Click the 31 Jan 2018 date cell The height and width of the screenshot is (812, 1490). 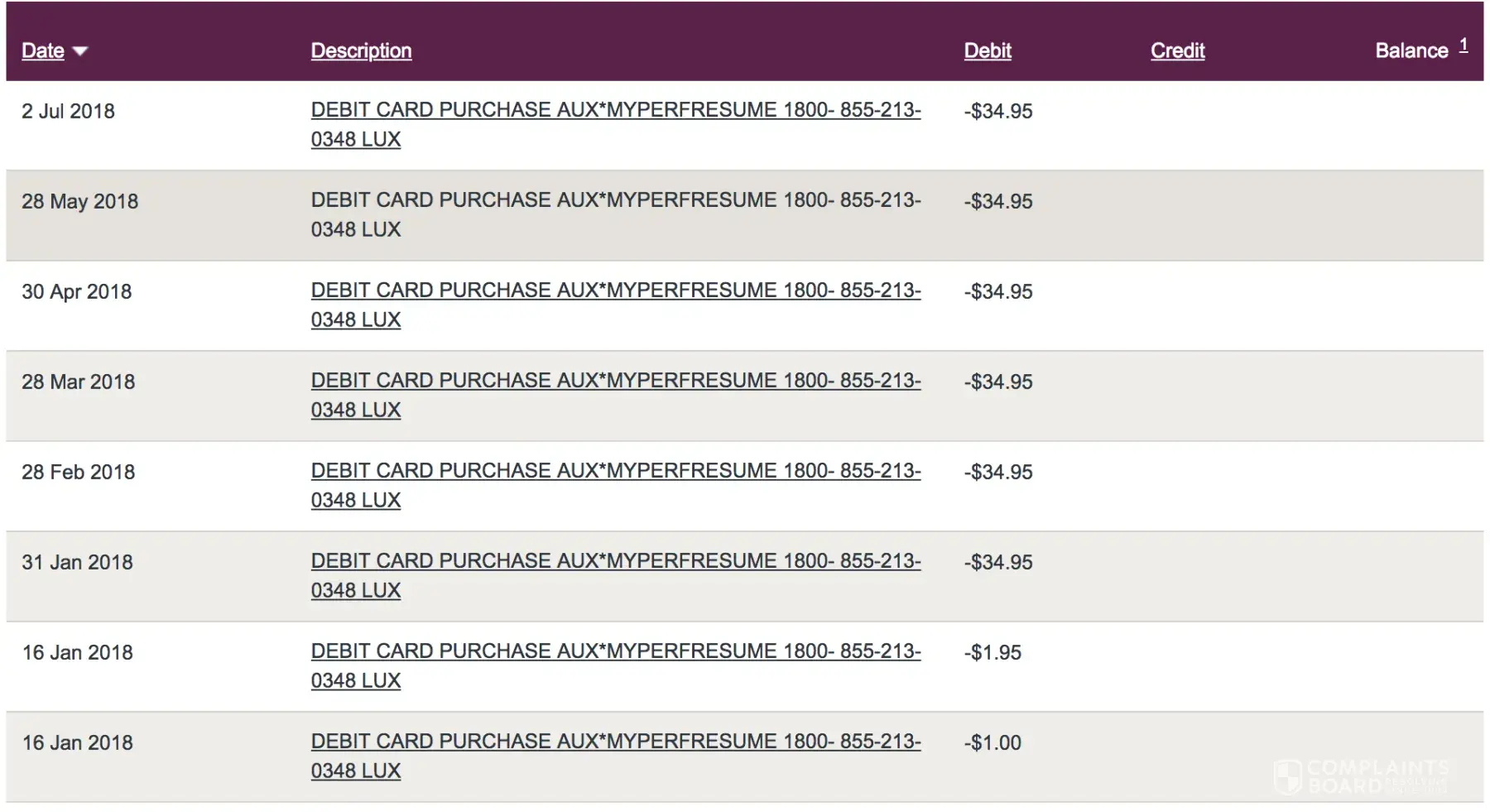point(77,562)
